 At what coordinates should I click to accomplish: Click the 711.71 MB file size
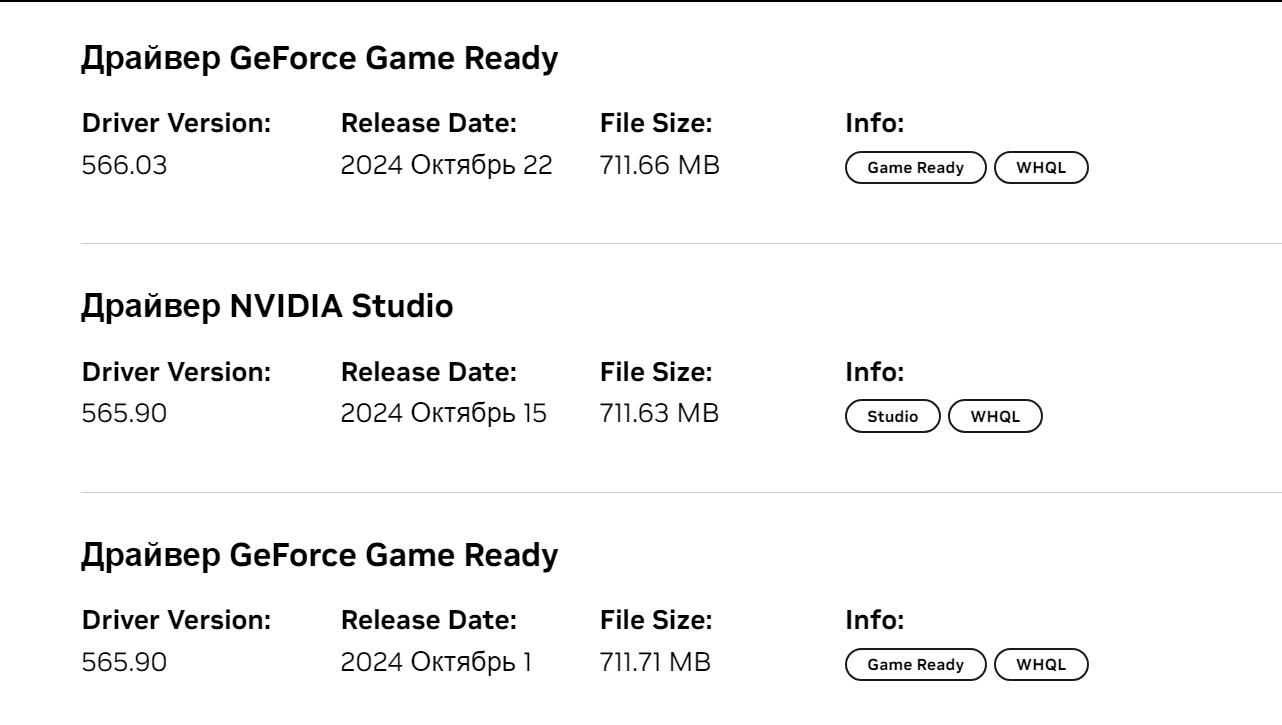point(655,662)
